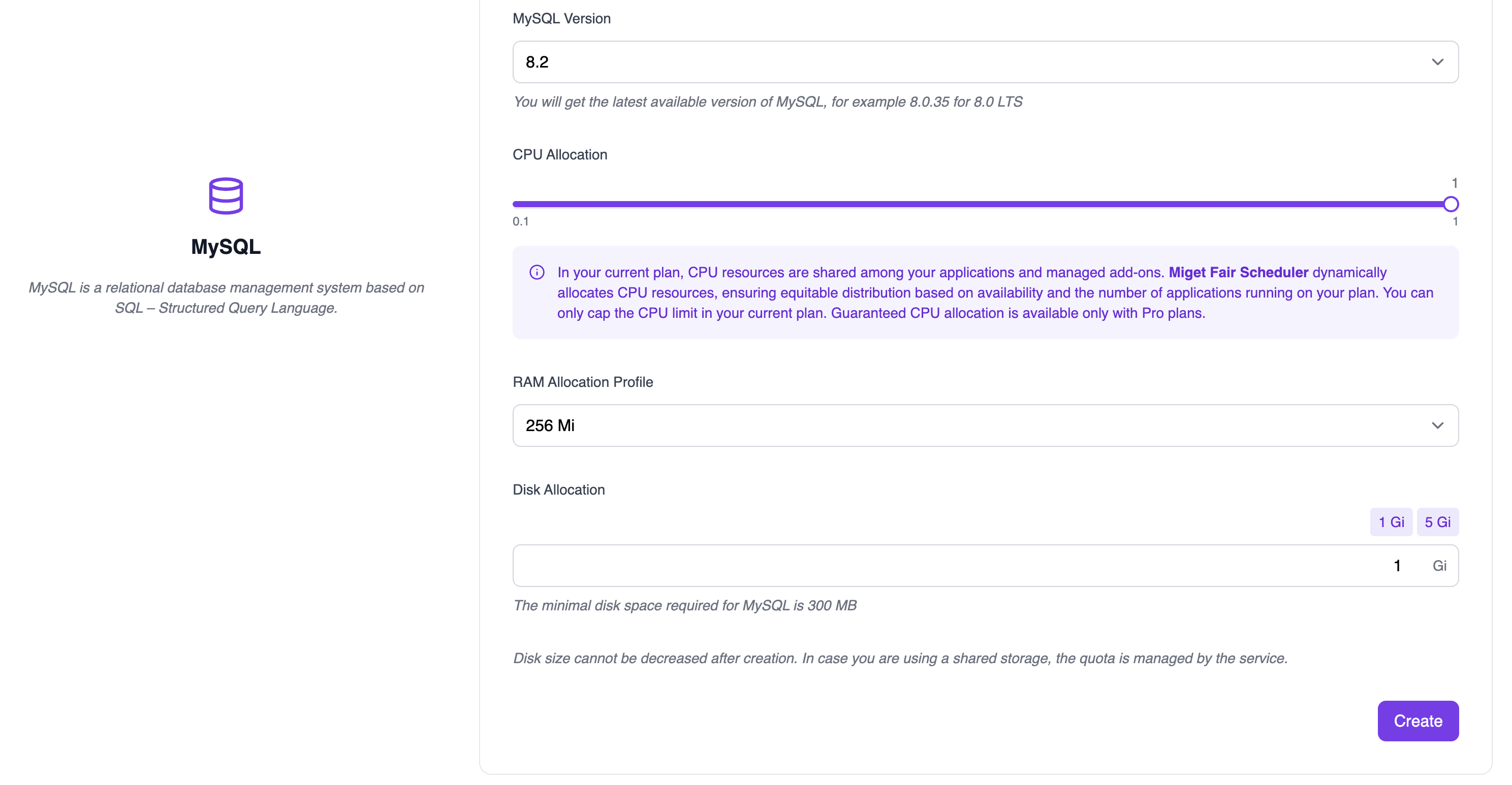1512x785 pixels.
Task: Select the 5 Gi disk preset
Action: [1437, 522]
